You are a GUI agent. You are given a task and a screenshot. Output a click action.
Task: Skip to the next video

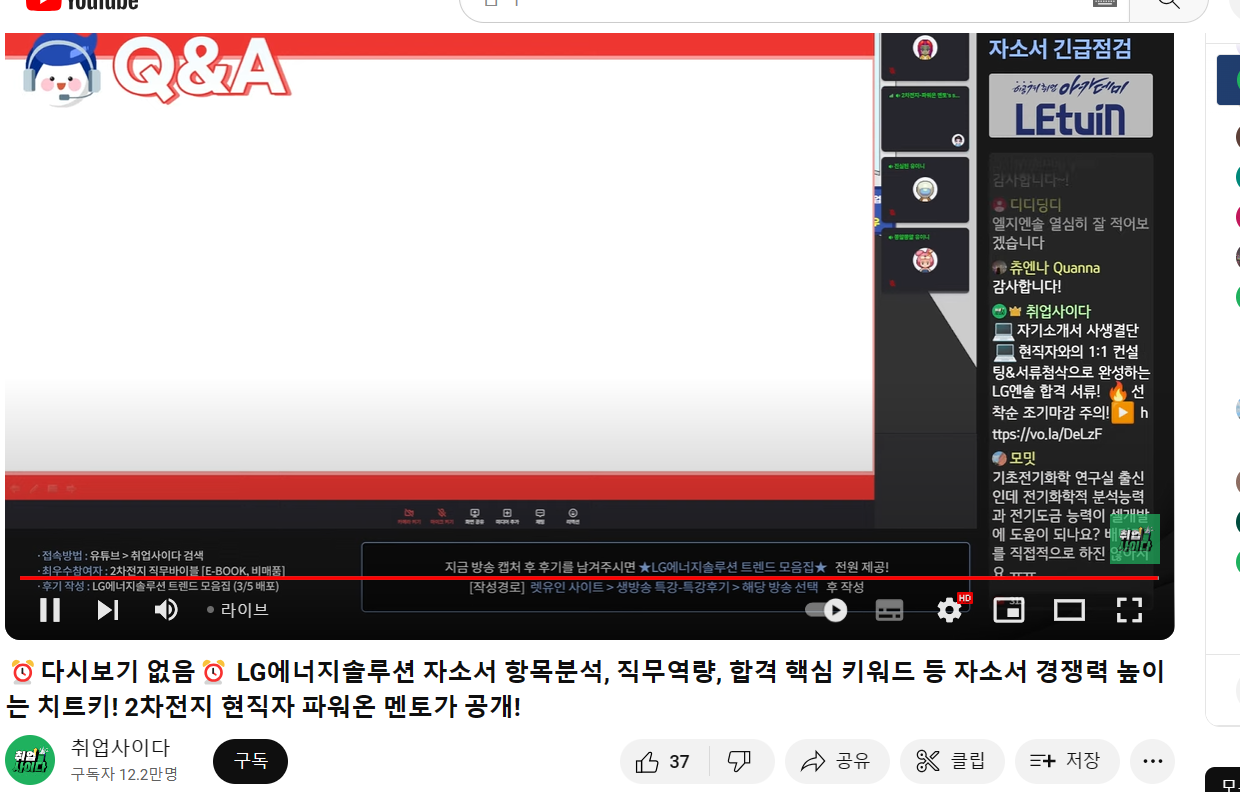pos(108,610)
